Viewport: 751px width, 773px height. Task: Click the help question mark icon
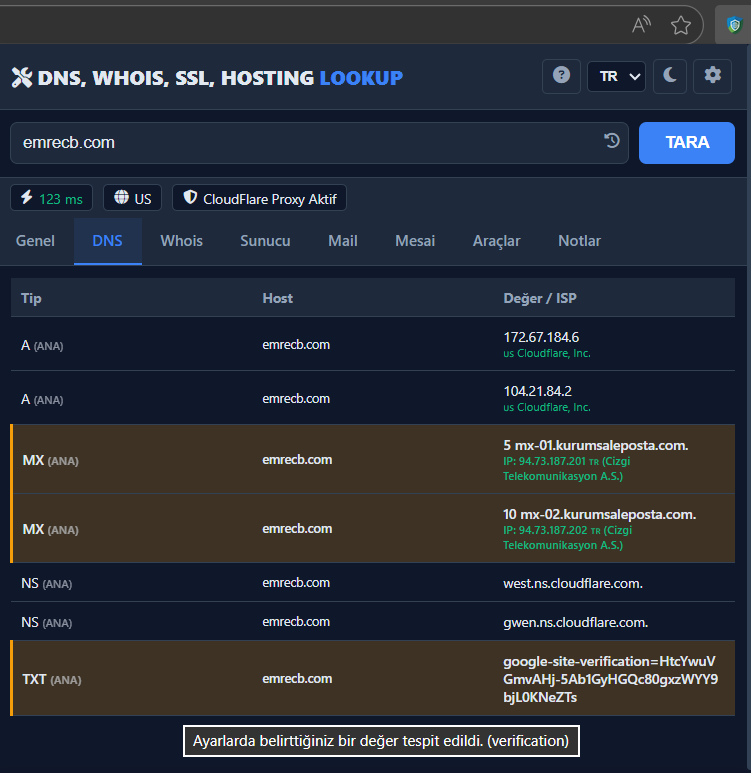point(561,76)
